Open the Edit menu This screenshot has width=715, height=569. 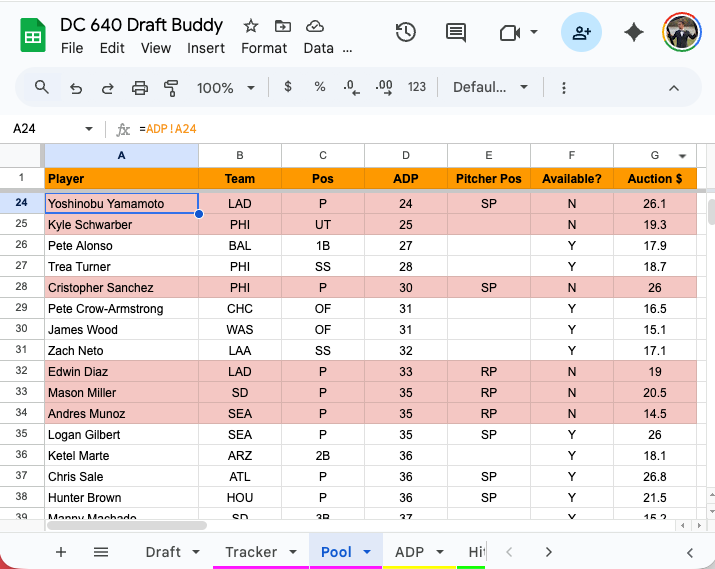(112, 48)
